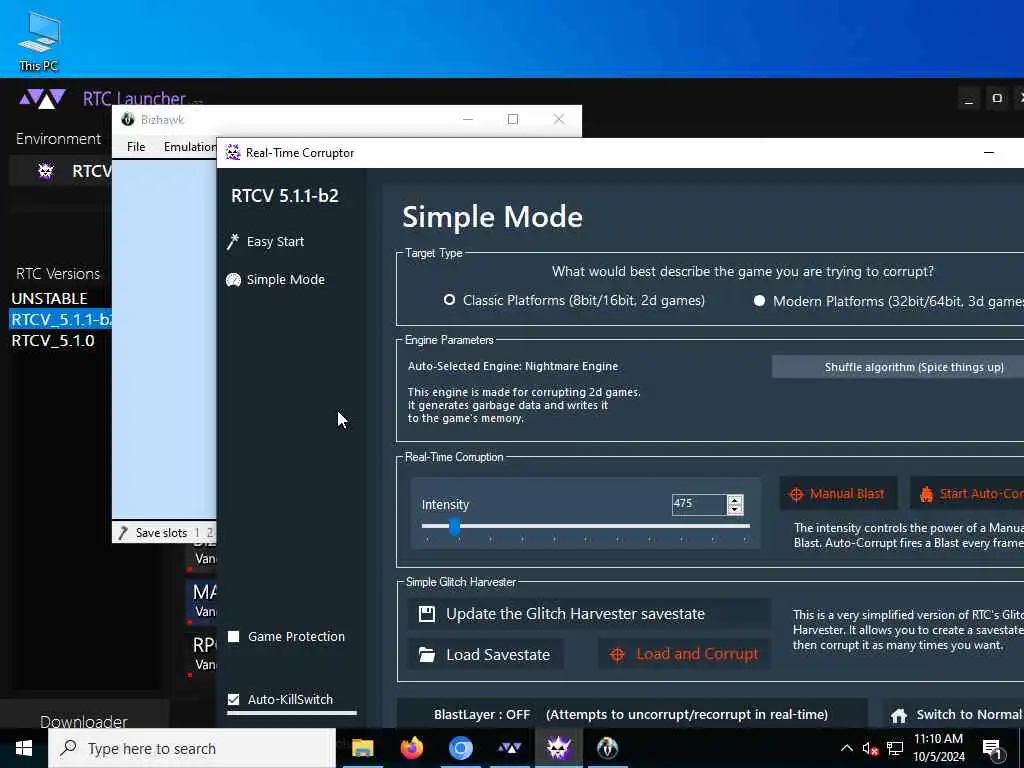
Task: Launch Firefox from the taskbar
Action: [411, 748]
